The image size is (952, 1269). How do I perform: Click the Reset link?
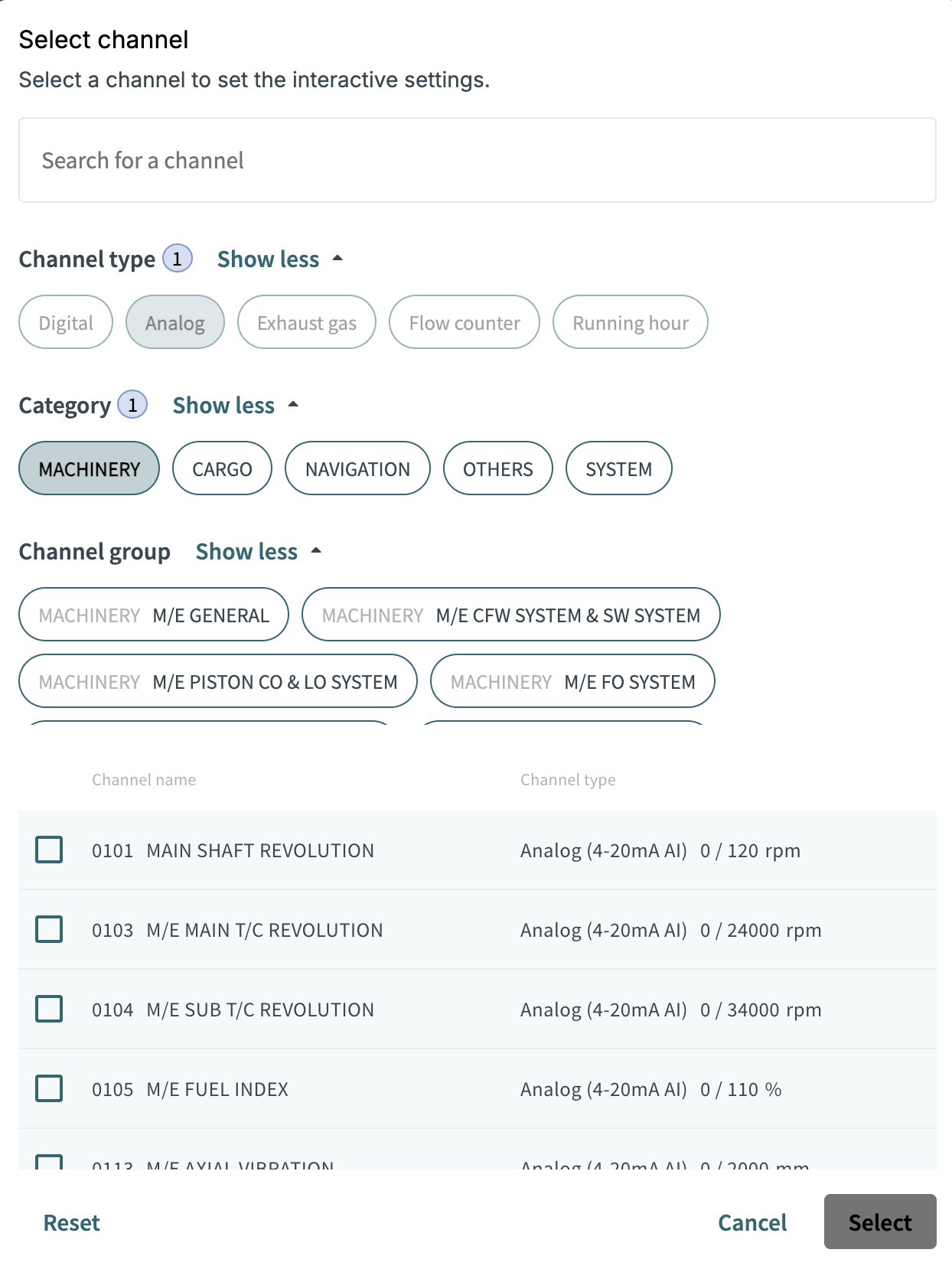(x=72, y=1222)
